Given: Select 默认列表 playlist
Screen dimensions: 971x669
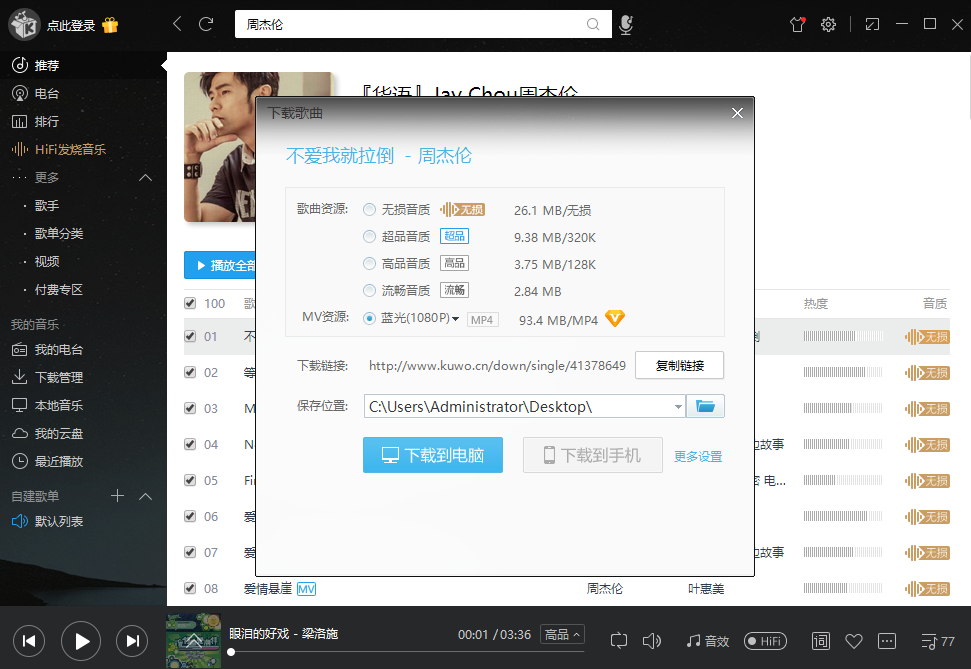Looking at the screenshot, I should [x=84, y=522].
